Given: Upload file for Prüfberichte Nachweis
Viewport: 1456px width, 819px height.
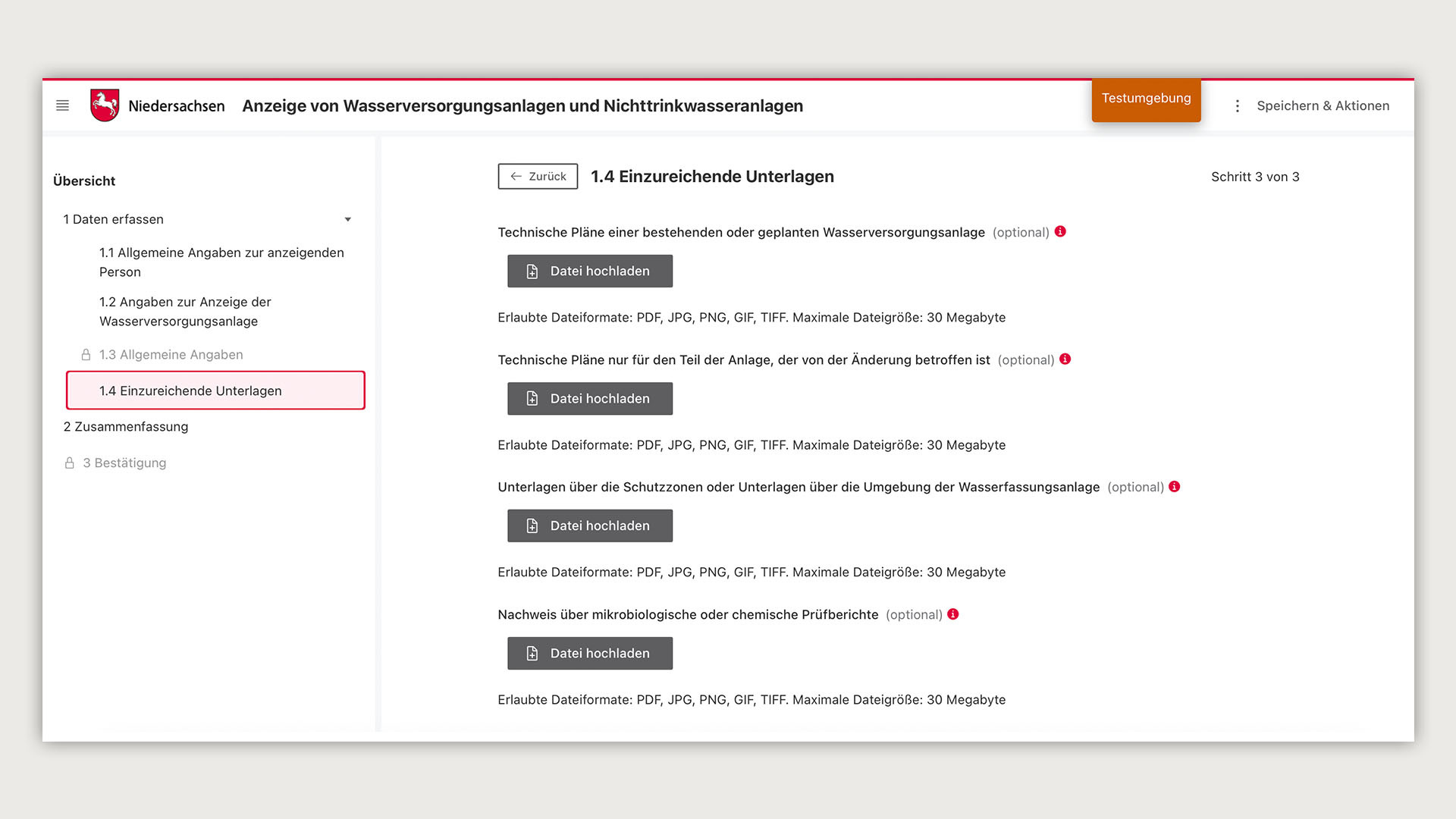Looking at the screenshot, I should click(589, 653).
